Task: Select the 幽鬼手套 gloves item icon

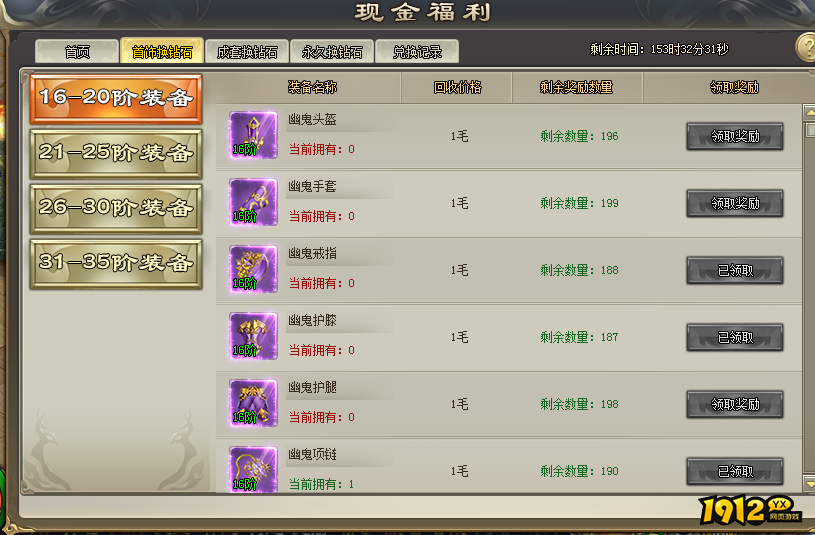Action: [253, 202]
